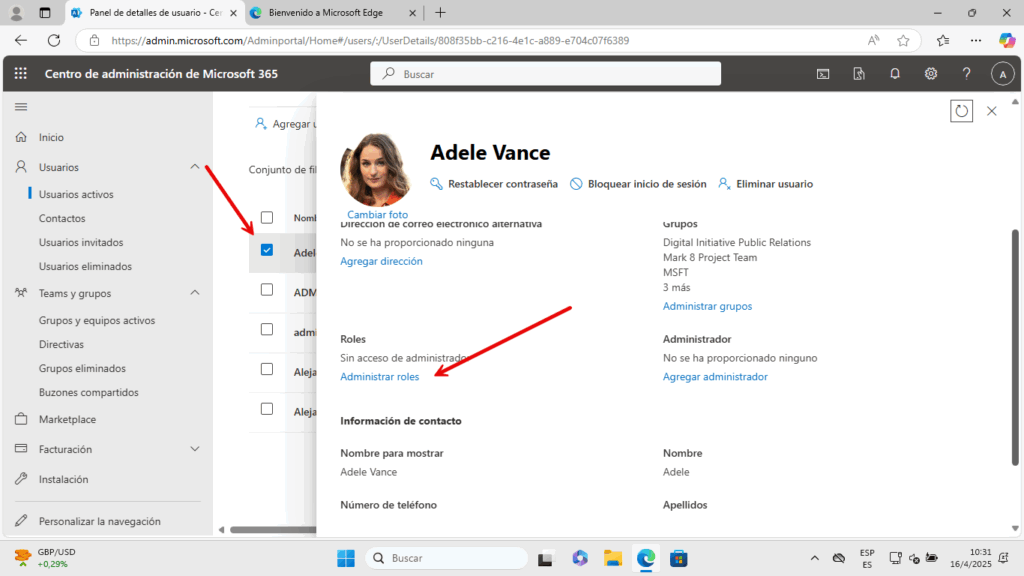Toggle the hamburger navigation menu
Screen dimensions: 1024x576
tap(21, 106)
